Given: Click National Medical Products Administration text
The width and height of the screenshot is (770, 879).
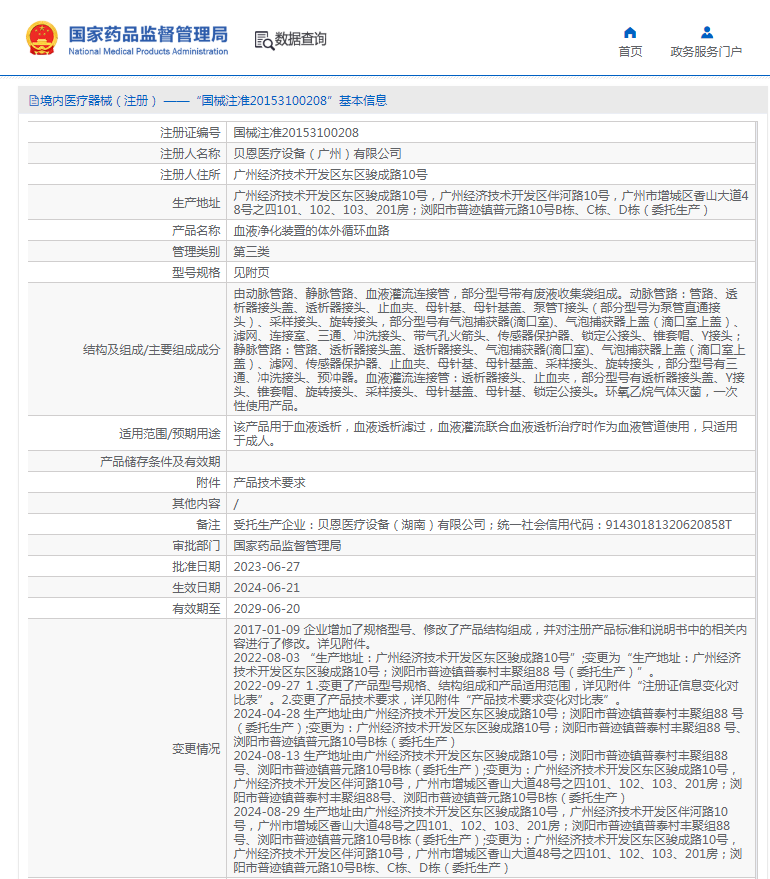Looking at the screenshot, I should [x=149, y=52].
